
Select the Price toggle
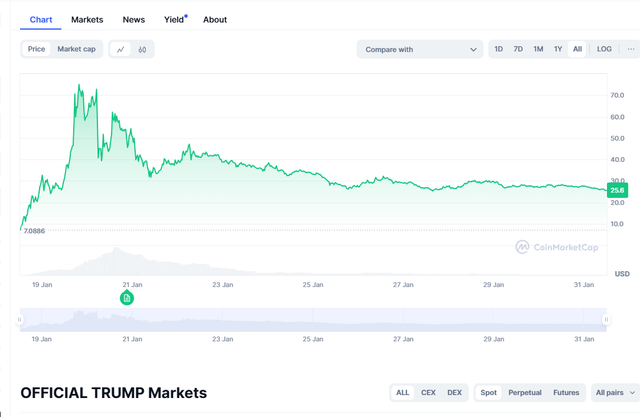(36, 49)
